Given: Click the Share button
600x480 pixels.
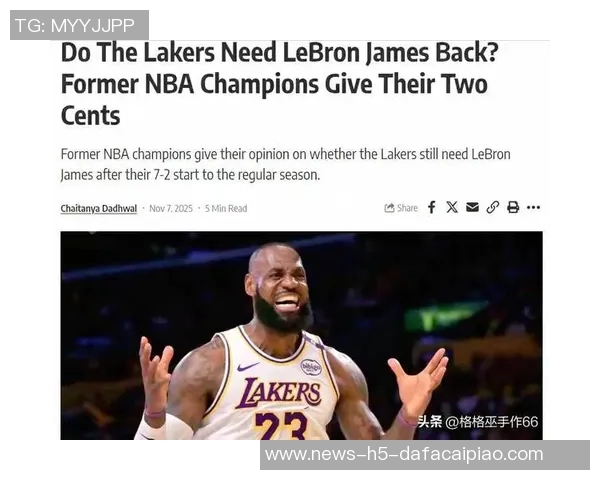Looking at the screenshot, I should tap(401, 208).
